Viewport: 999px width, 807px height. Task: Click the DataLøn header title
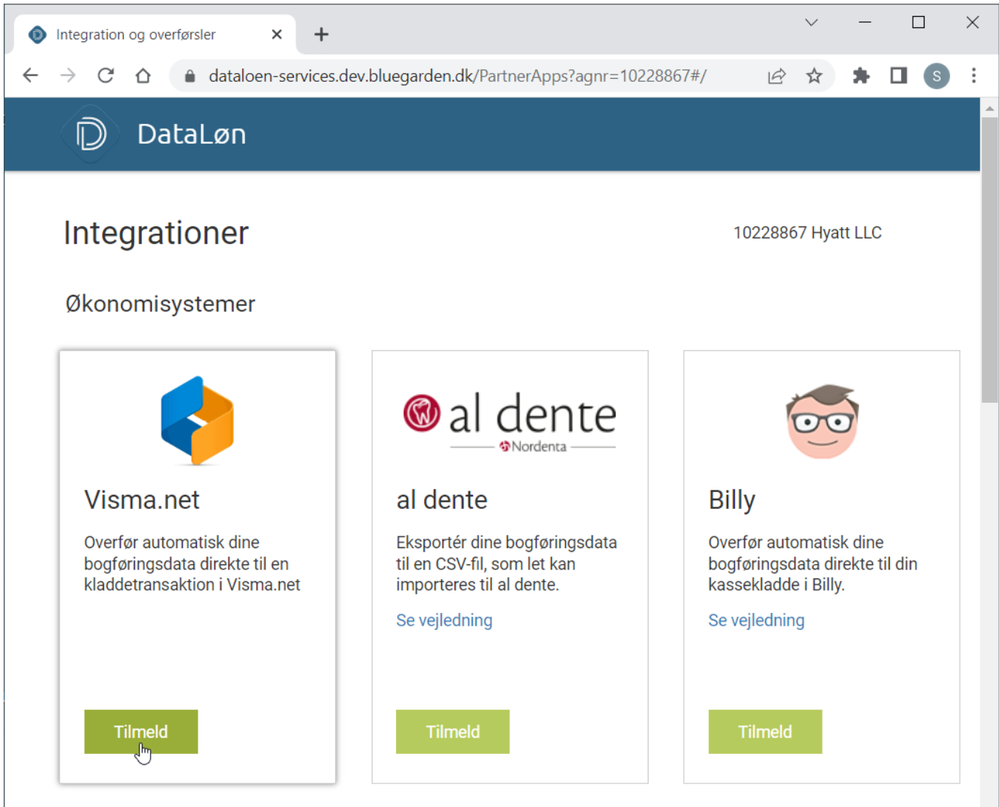click(192, 134)
